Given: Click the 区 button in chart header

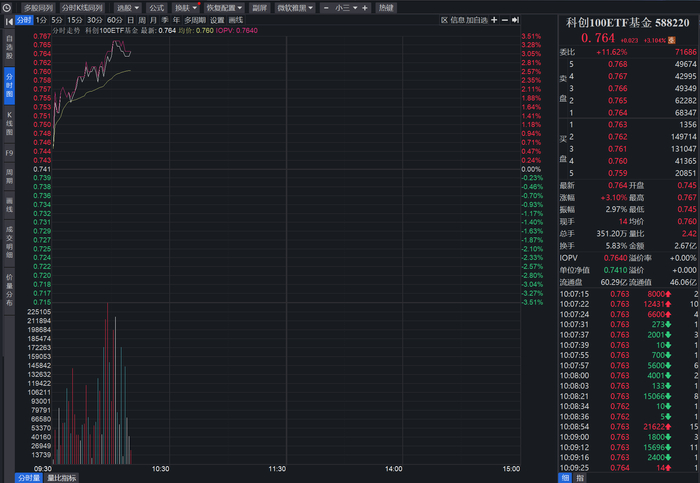Looking at the screenshot, I should 444,20.
